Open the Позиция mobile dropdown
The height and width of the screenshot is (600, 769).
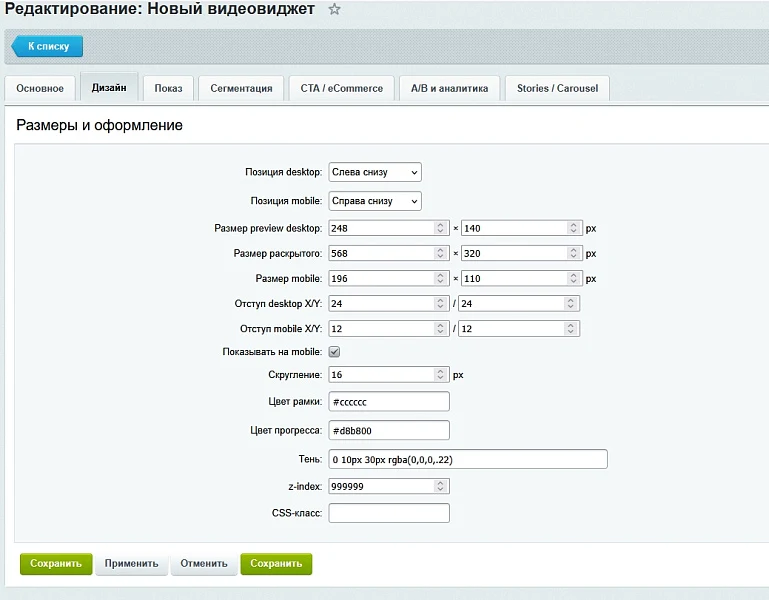[x=375, y=201]
